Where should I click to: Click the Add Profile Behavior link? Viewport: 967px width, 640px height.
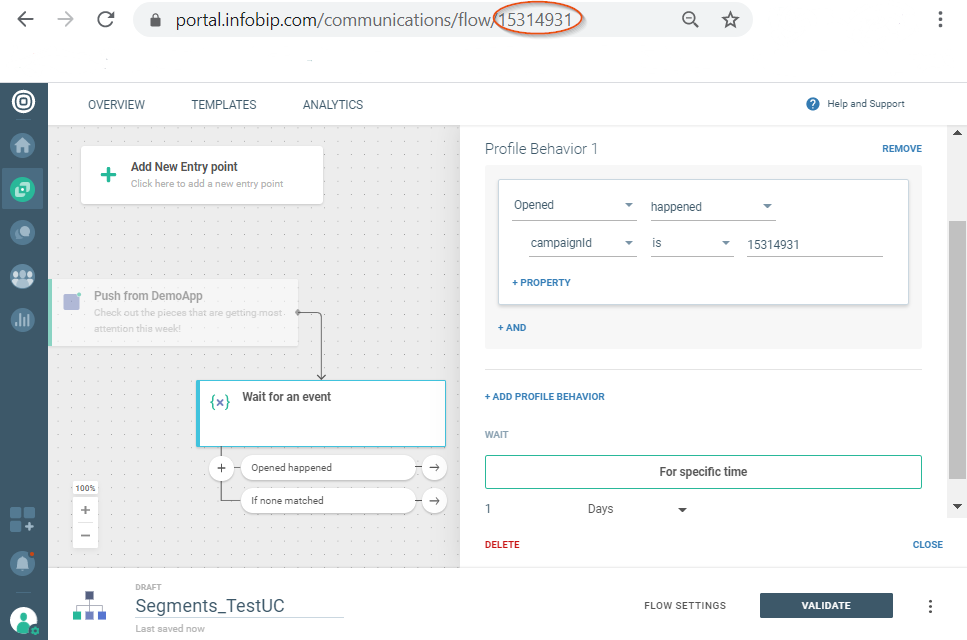tap(545, 397)
